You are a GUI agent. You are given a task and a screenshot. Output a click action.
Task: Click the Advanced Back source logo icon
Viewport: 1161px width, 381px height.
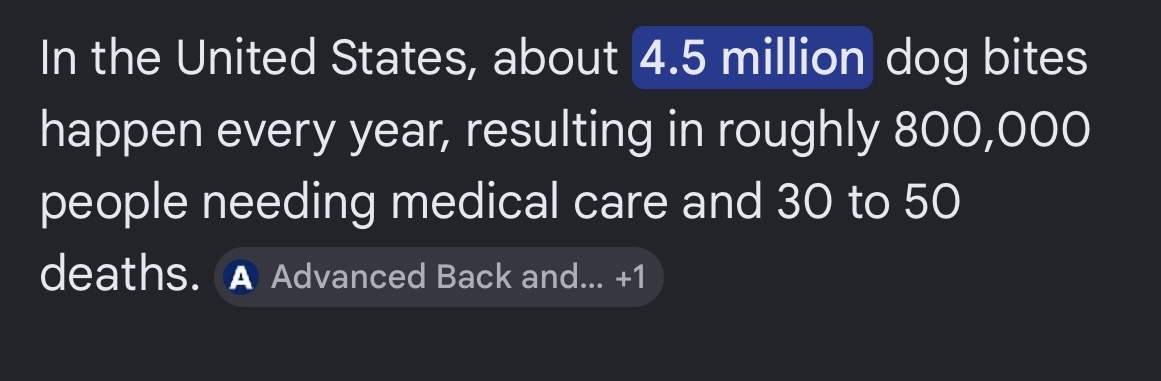point(241,278)
